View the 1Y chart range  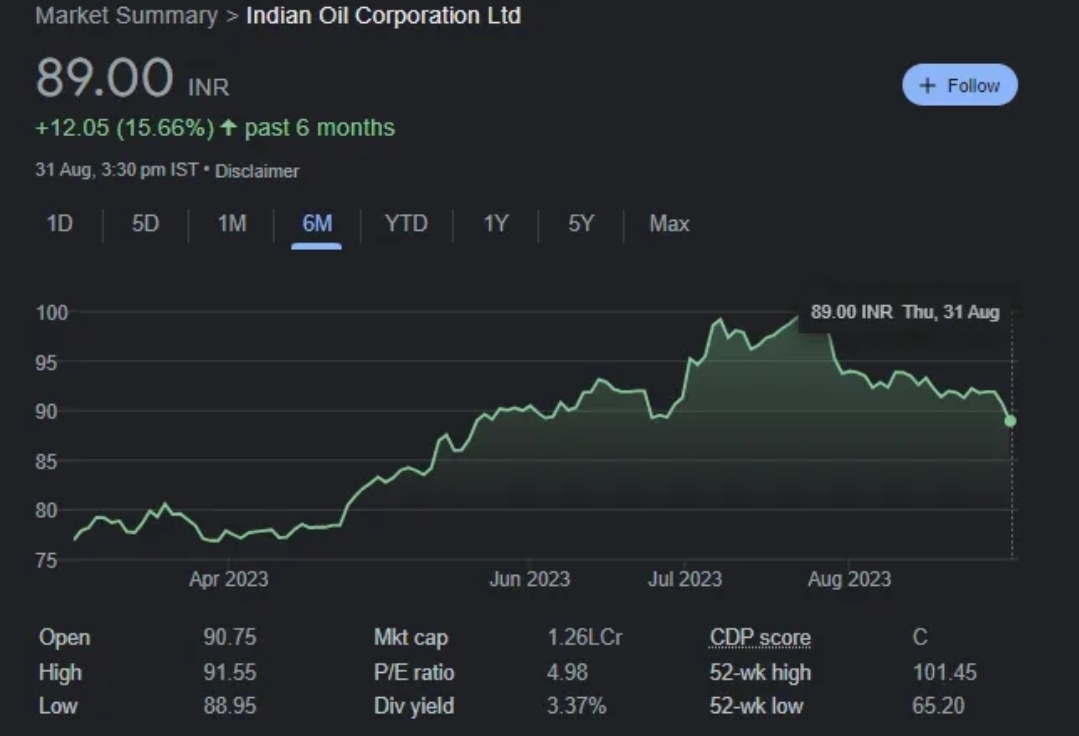coord(495,224)
